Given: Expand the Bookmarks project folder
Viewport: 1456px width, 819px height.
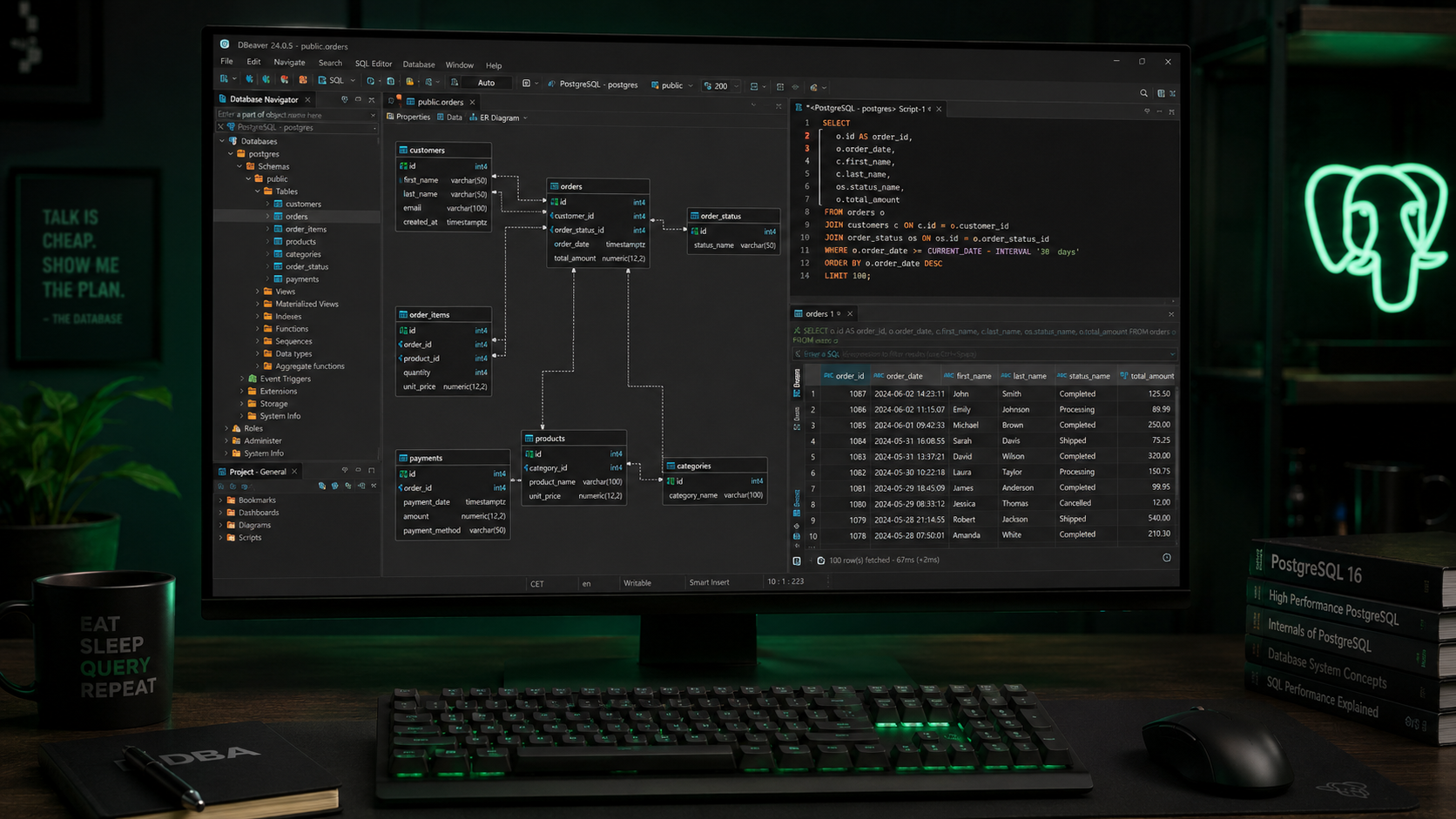Looking at the screenshot, I should [x=221, y=500].
